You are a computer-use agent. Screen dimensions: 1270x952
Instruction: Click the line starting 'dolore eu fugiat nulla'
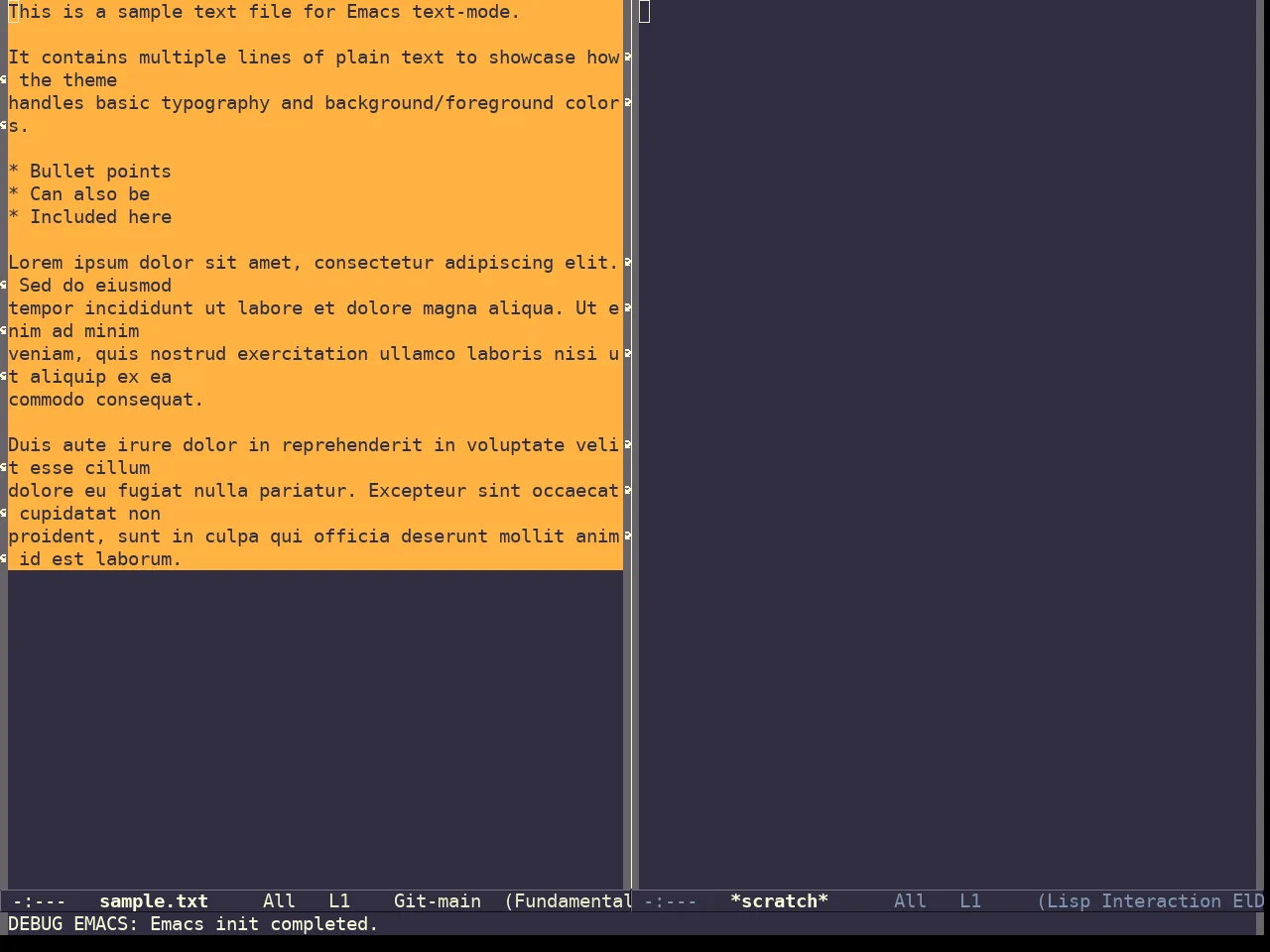(x=314, y=491)
